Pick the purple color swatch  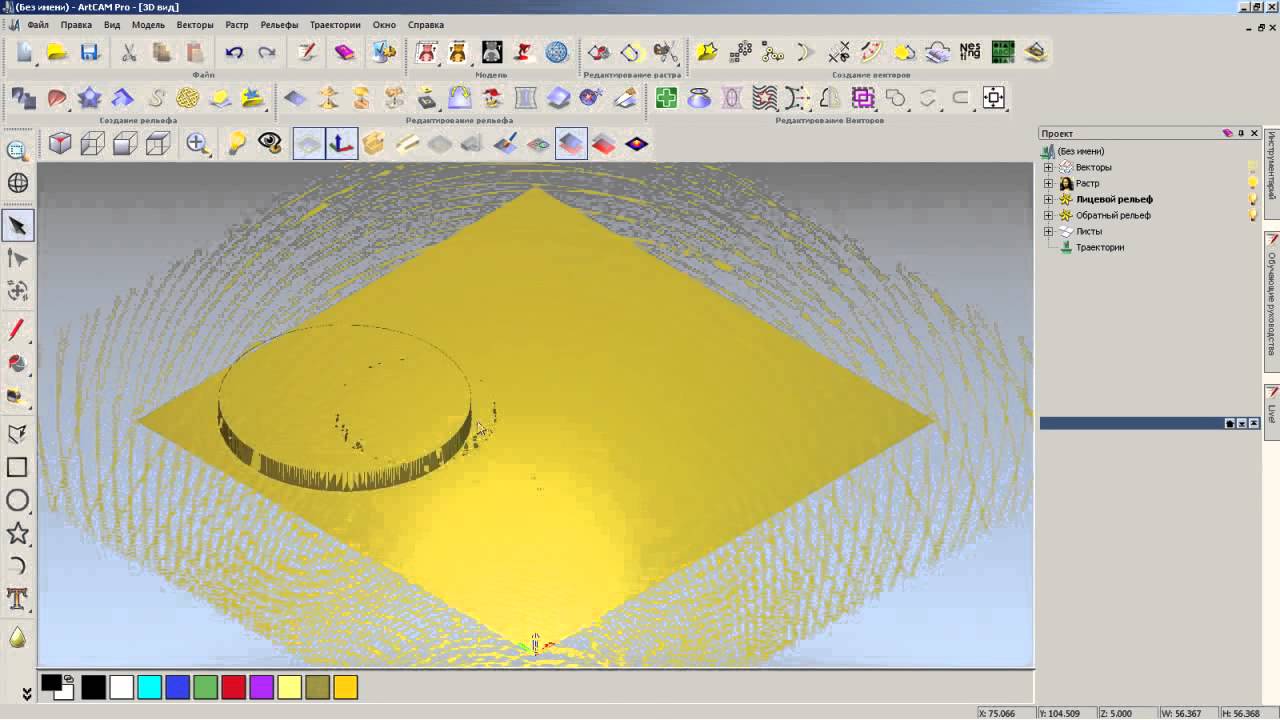[x=261, y=687]
